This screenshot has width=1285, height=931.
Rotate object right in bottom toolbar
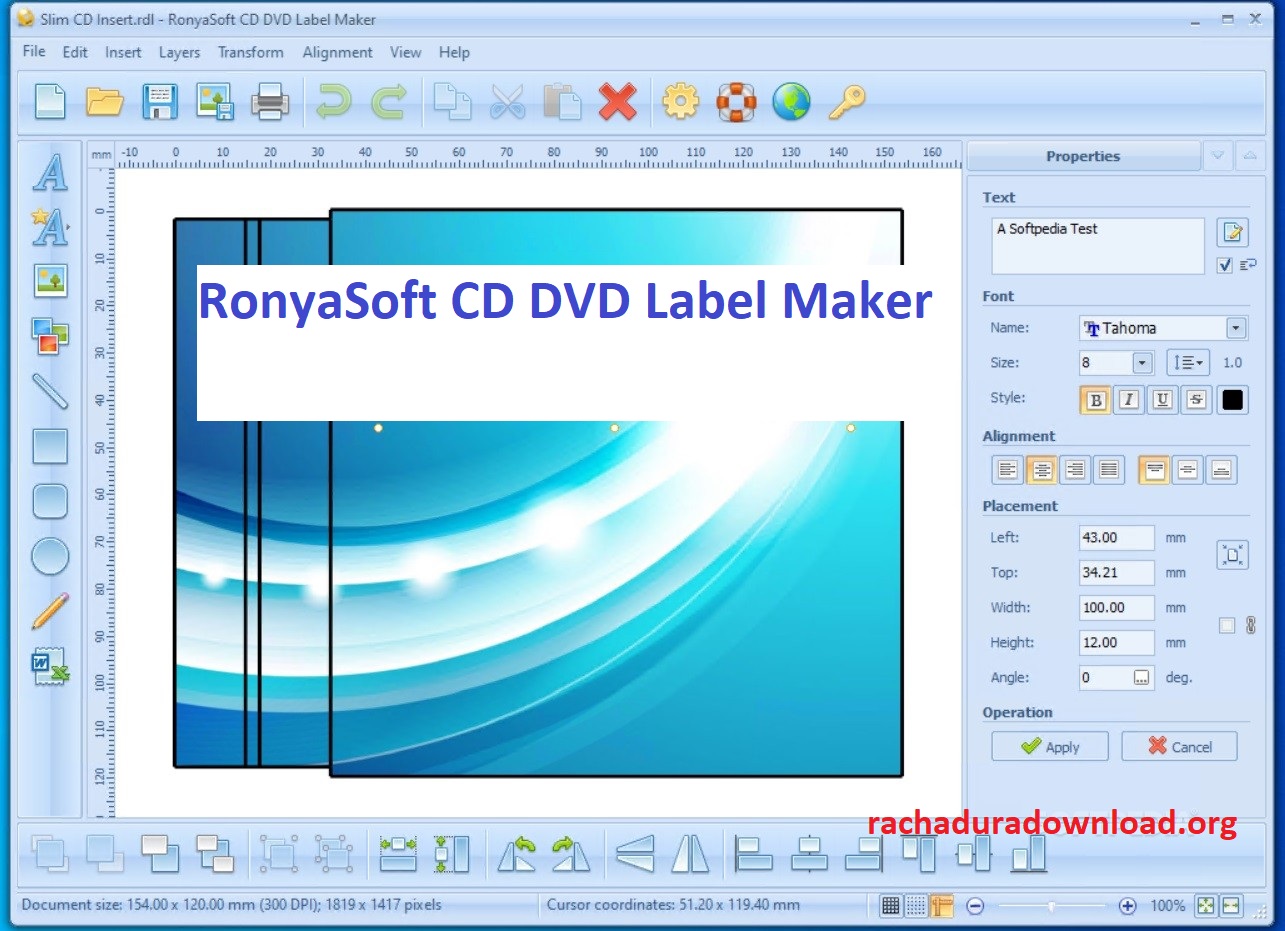(571, 853)
